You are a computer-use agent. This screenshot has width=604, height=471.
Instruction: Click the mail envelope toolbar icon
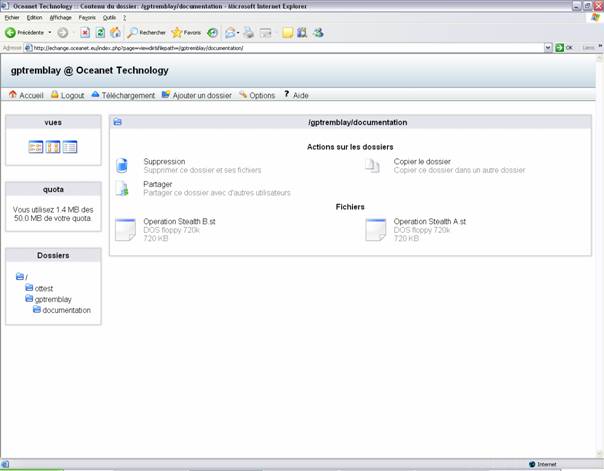click(x=230, y=33)
